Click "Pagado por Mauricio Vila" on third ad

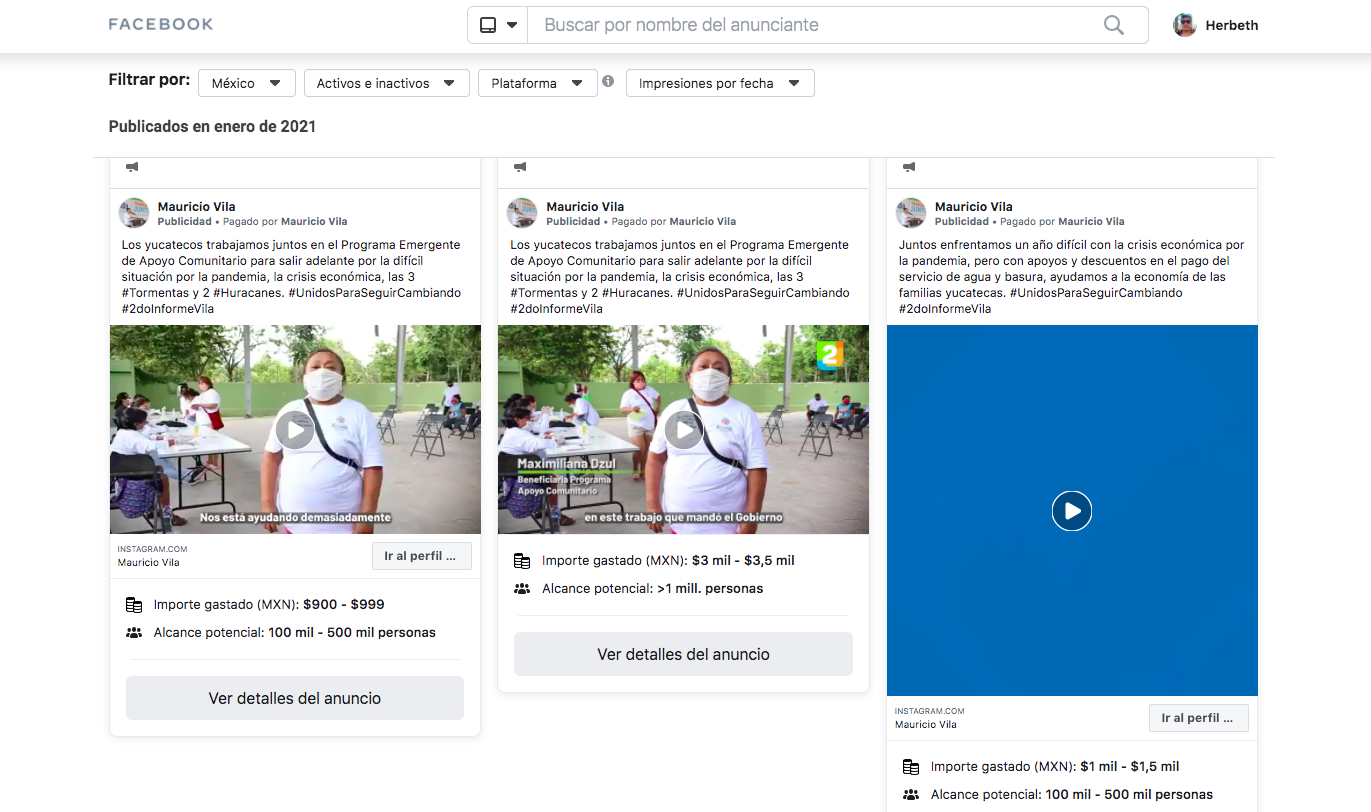point(1062,222)
